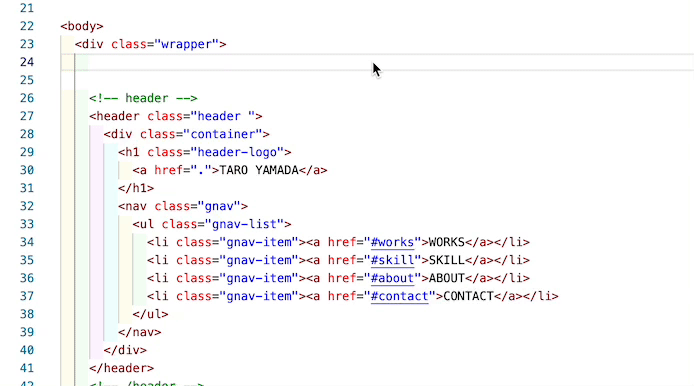
Task: Click the closing header tag
Action: 121,368
